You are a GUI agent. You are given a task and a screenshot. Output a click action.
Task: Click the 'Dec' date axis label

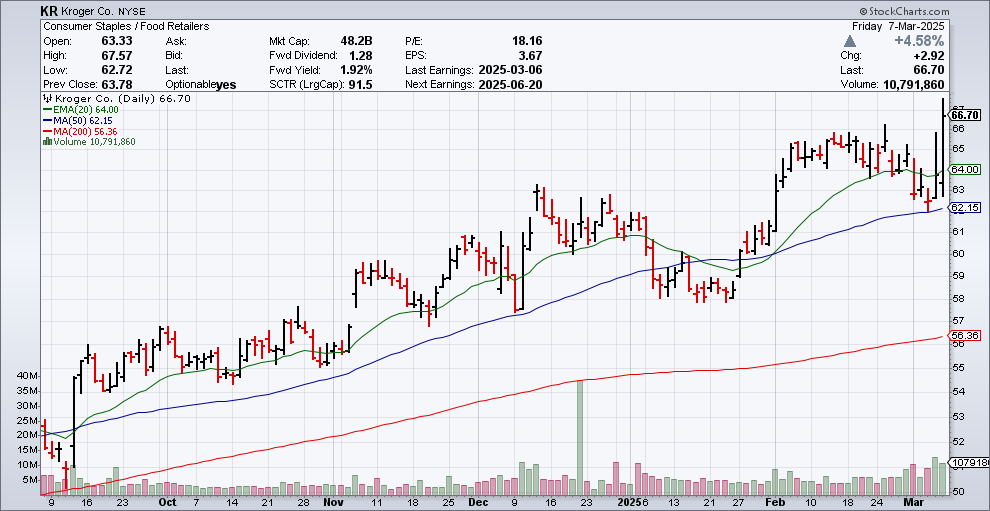477,503
